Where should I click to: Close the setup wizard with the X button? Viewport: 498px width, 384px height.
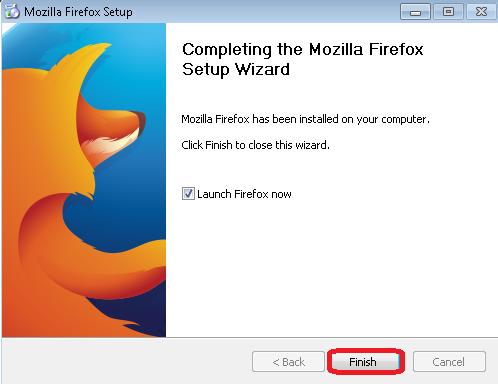coord(481,12)
